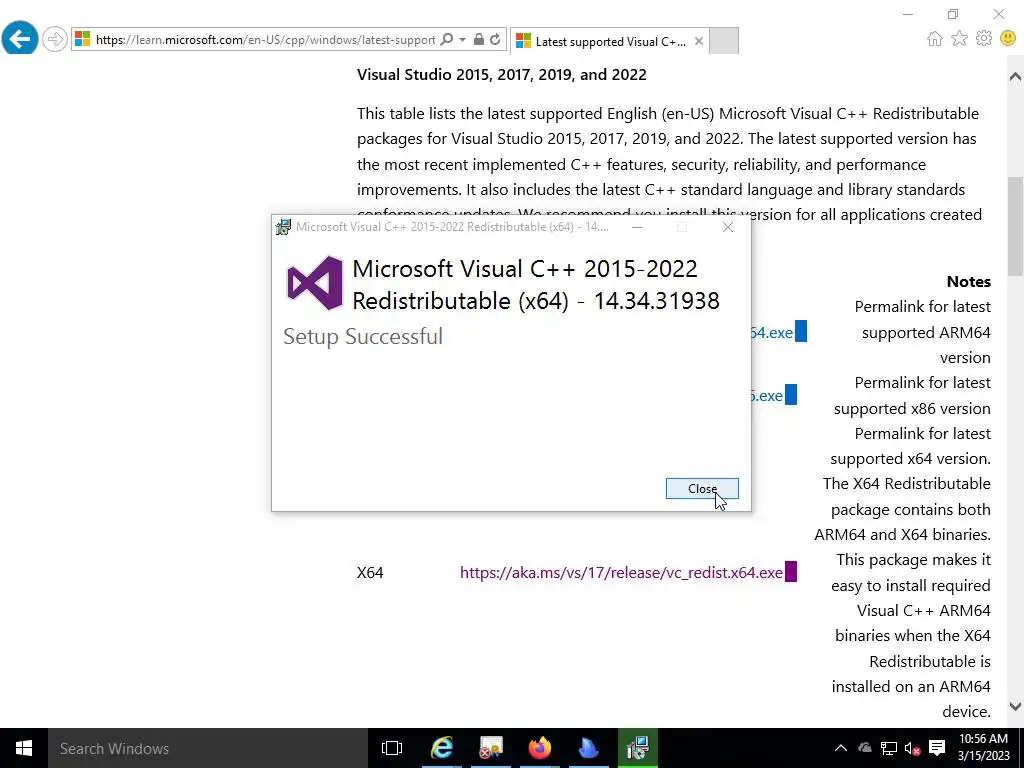Close setup dialog using title bar X
This screenshot has height=768, width=1024.
point(728,227)
